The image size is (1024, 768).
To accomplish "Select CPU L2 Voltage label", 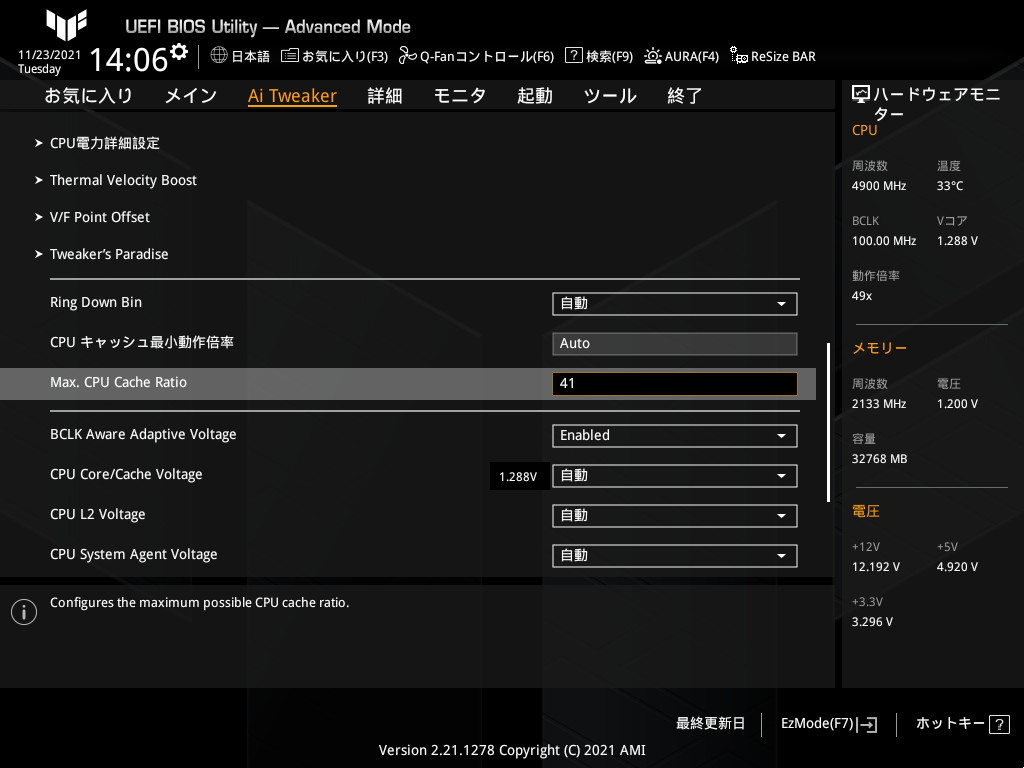I will coord(98,514).
